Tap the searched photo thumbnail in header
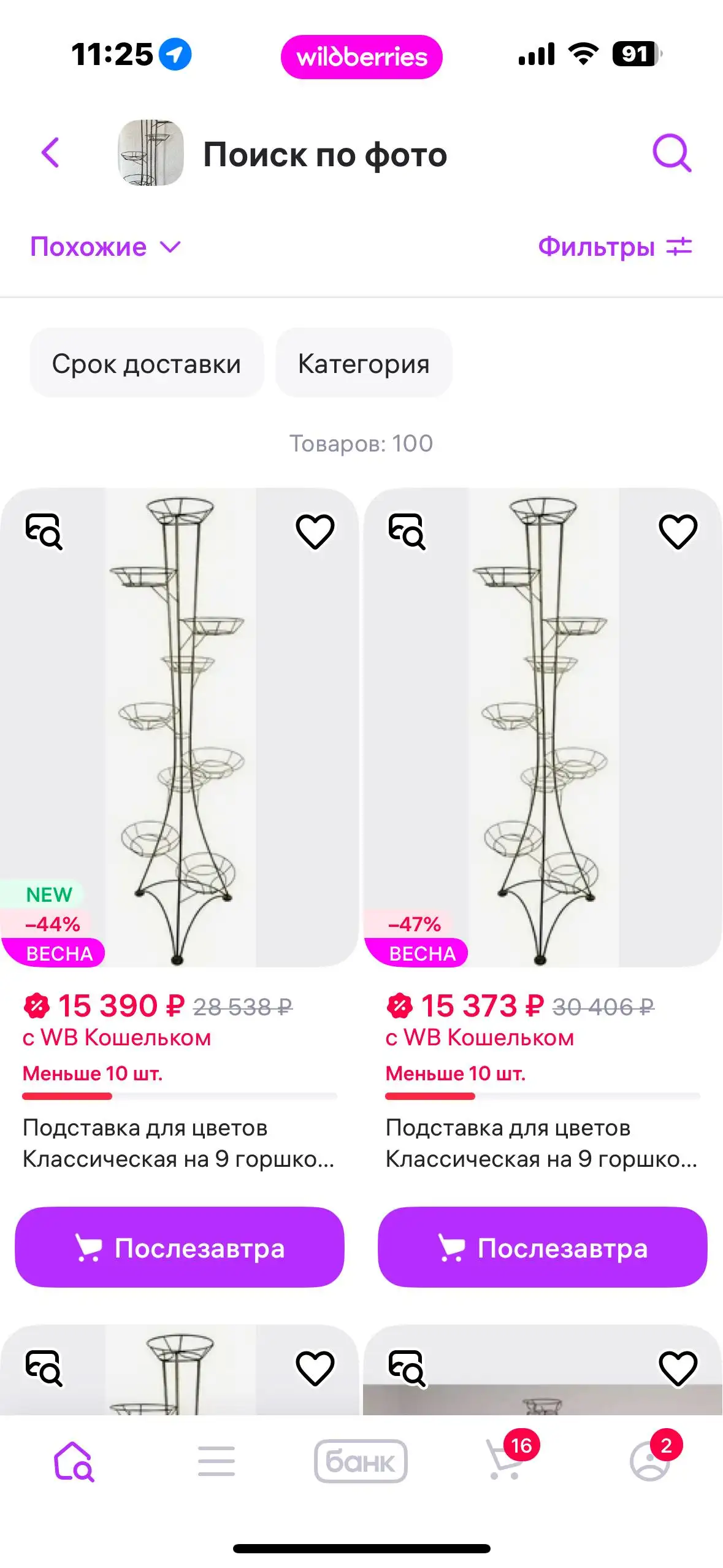Viewport: 723px width, 1568px height. 151,153
